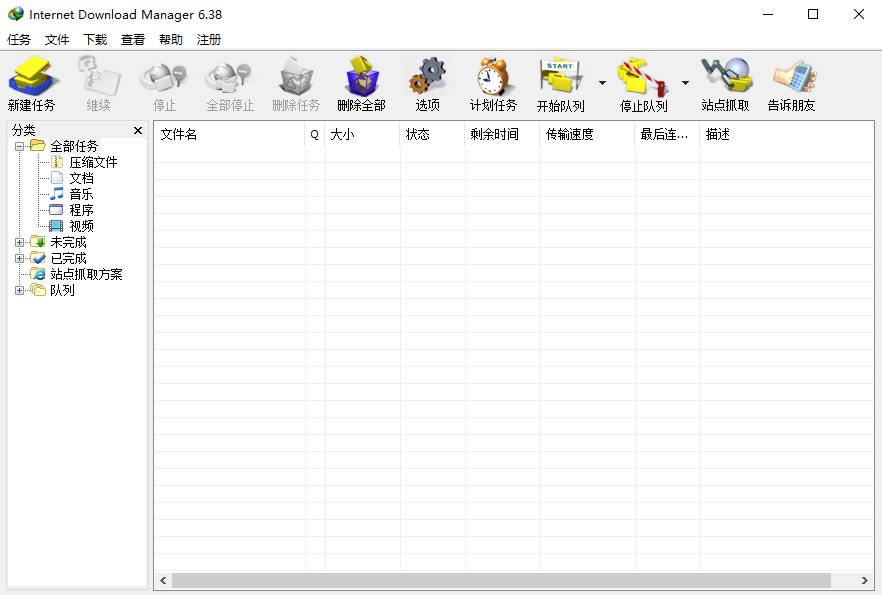Sort by the 最后连... column header
The width and height of the screenshot is (882, 595).
coord(668,134)
